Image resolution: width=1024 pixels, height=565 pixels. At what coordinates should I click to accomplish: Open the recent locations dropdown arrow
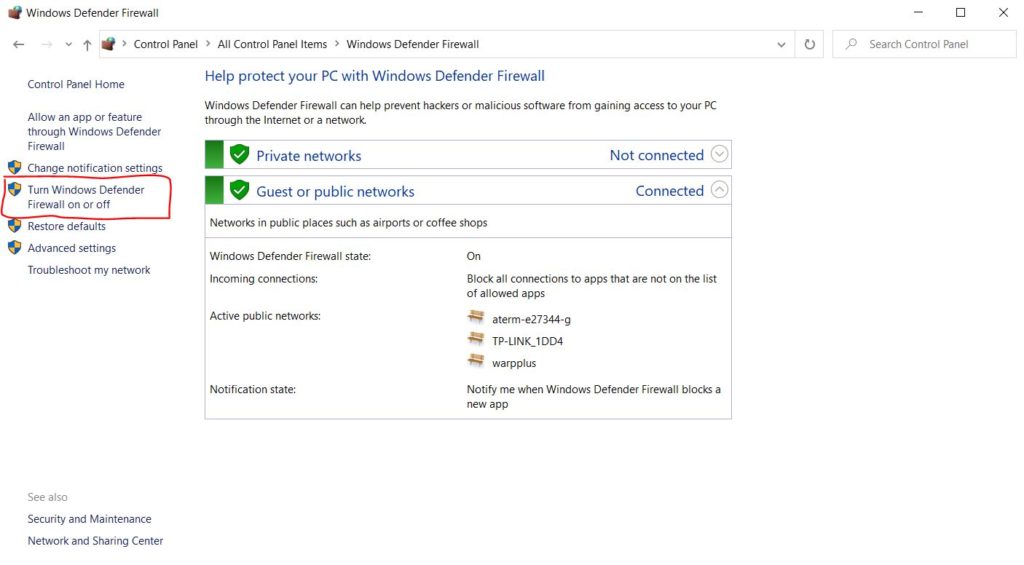click(69, 44)
